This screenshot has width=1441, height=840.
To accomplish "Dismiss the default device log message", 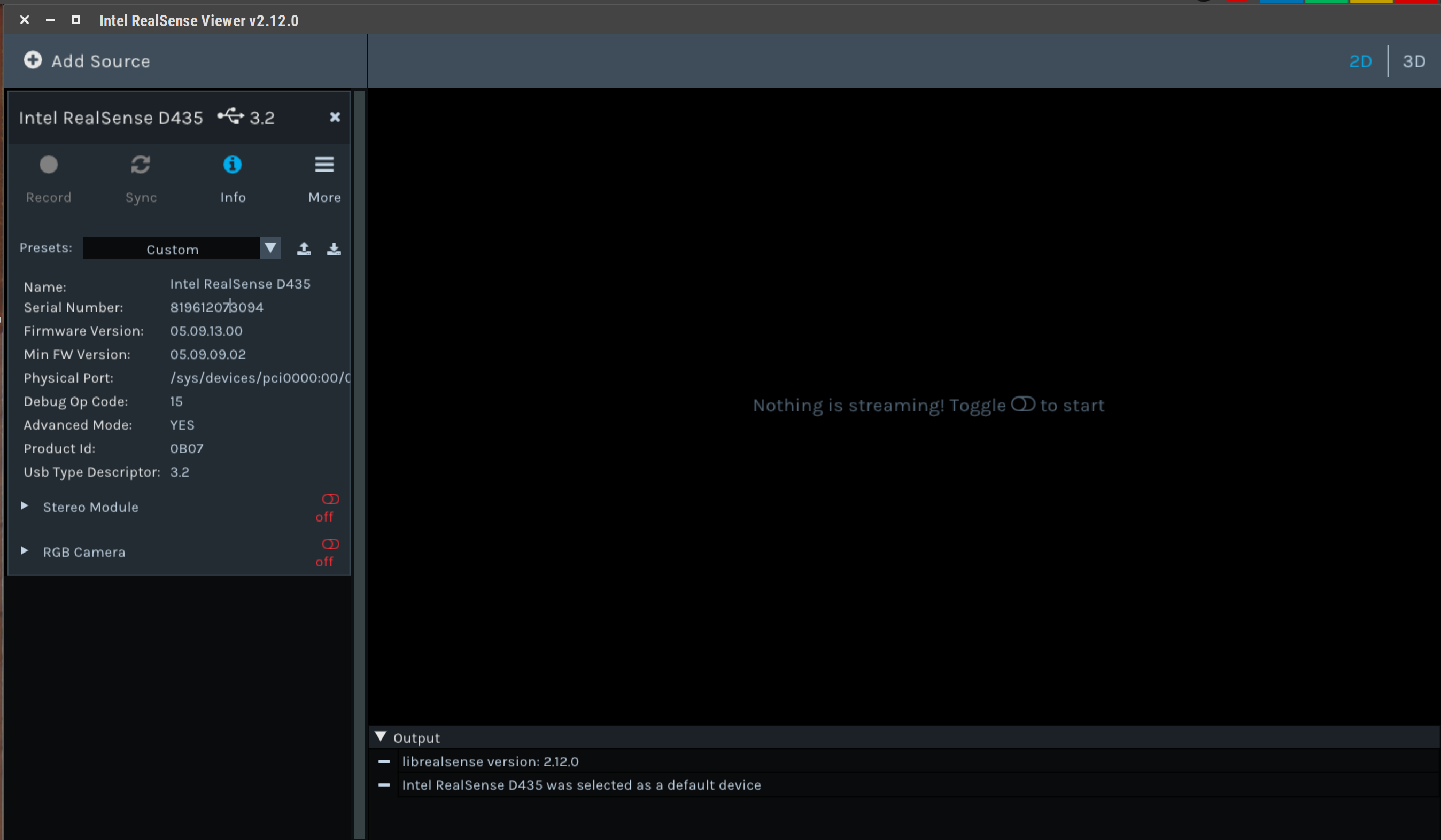I will coord(384,785).
